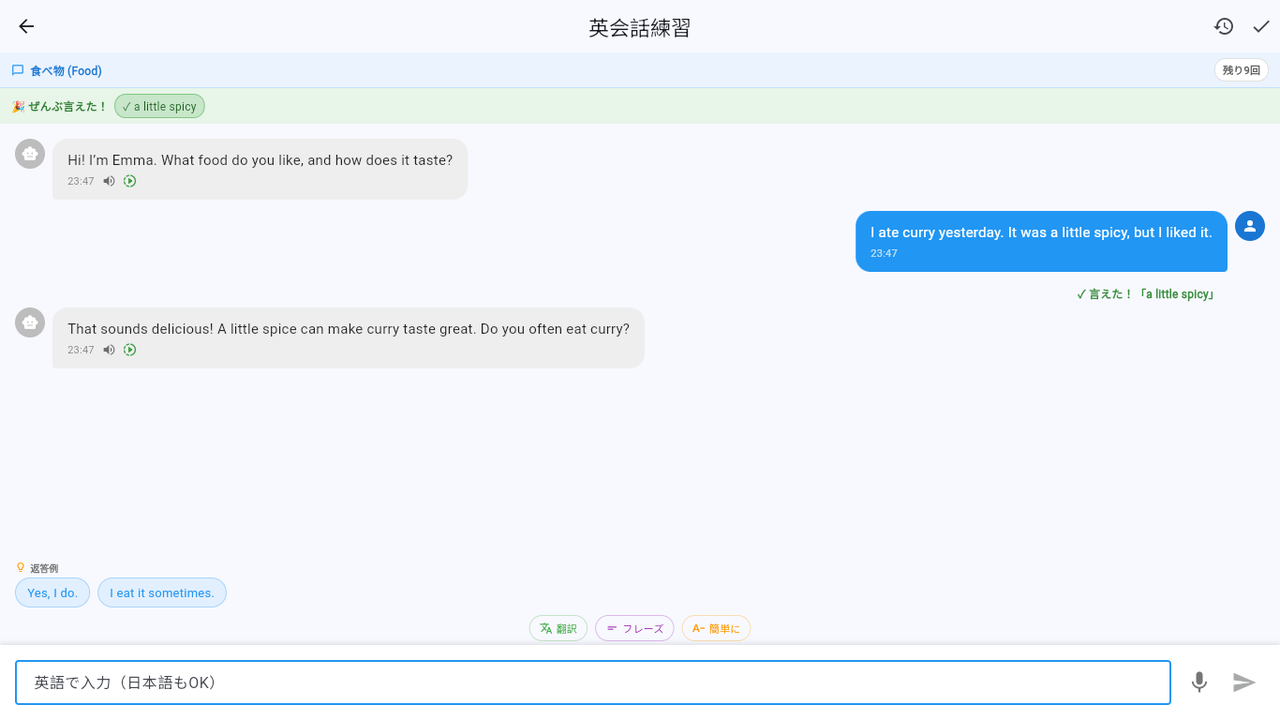Click the lightbulb icon next to 返答例
Screen dimensions: 1280x720
(x=20, y=567)
